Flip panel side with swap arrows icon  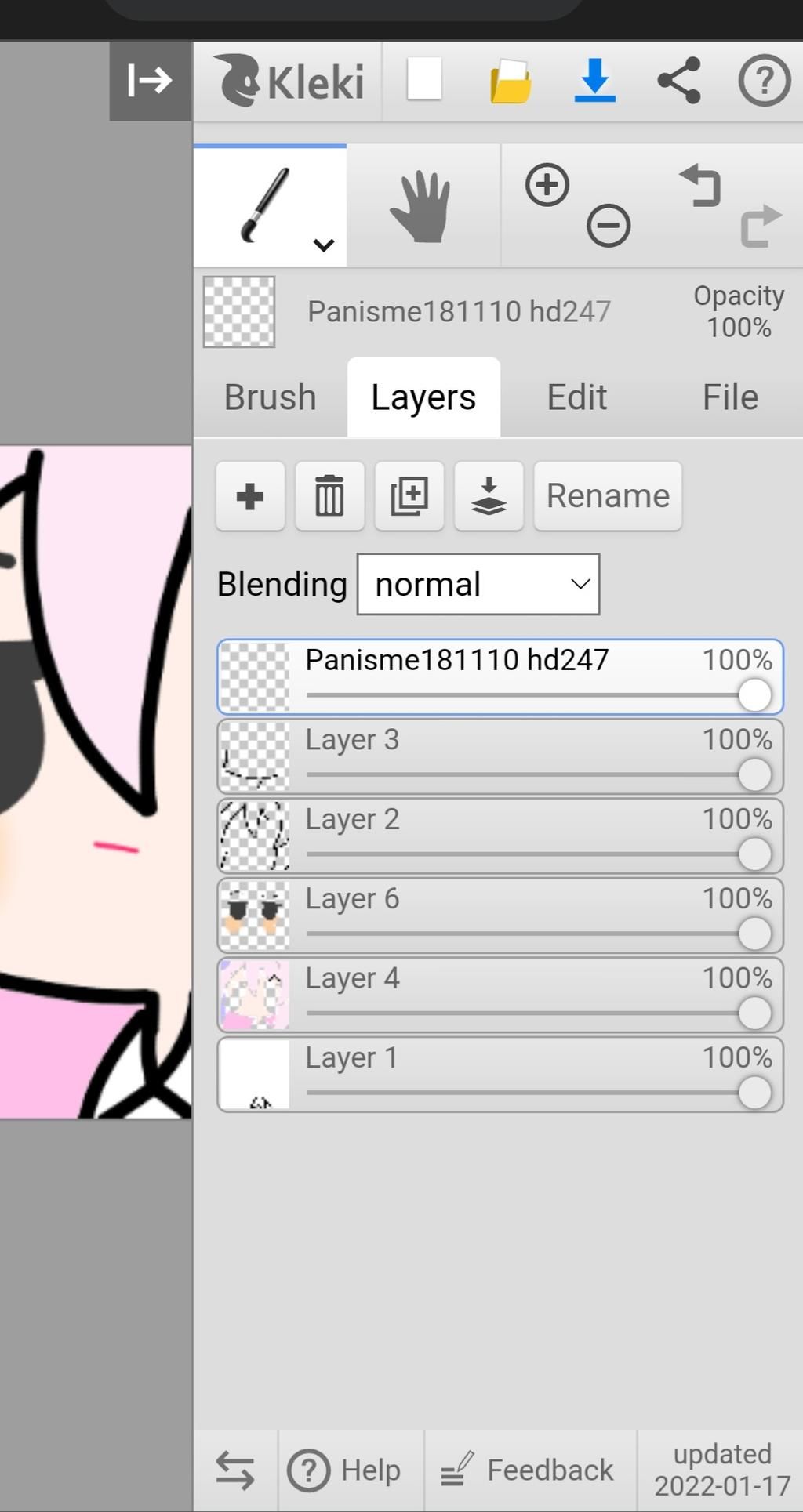pos(235,1470)
